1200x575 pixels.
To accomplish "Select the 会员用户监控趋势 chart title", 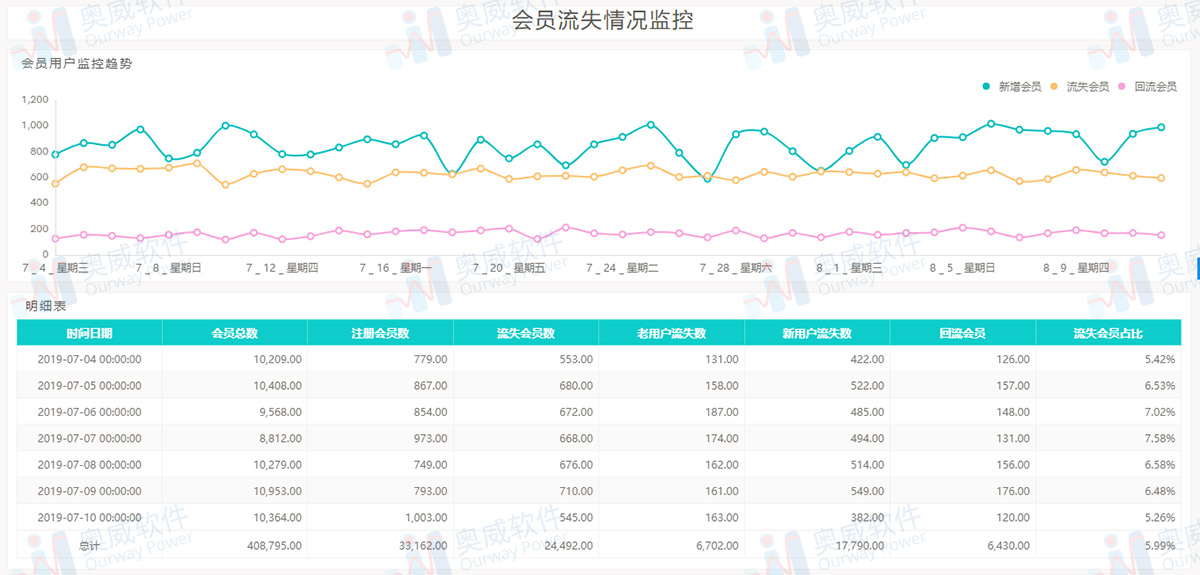I will 77,63.
